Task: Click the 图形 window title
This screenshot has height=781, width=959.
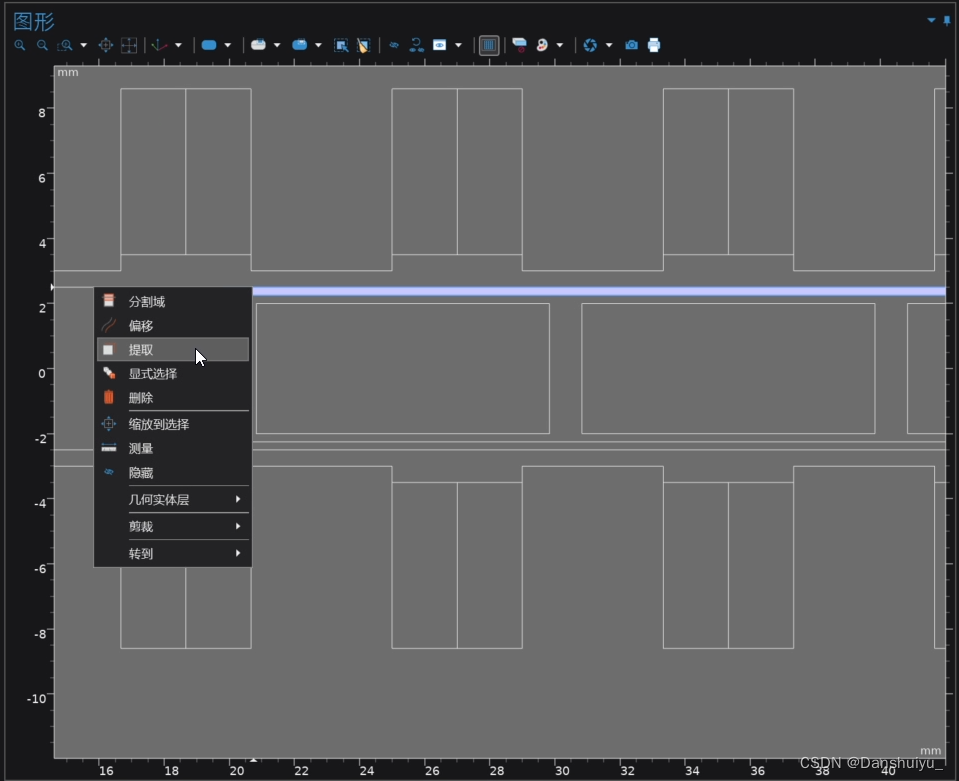Action: 34,21
